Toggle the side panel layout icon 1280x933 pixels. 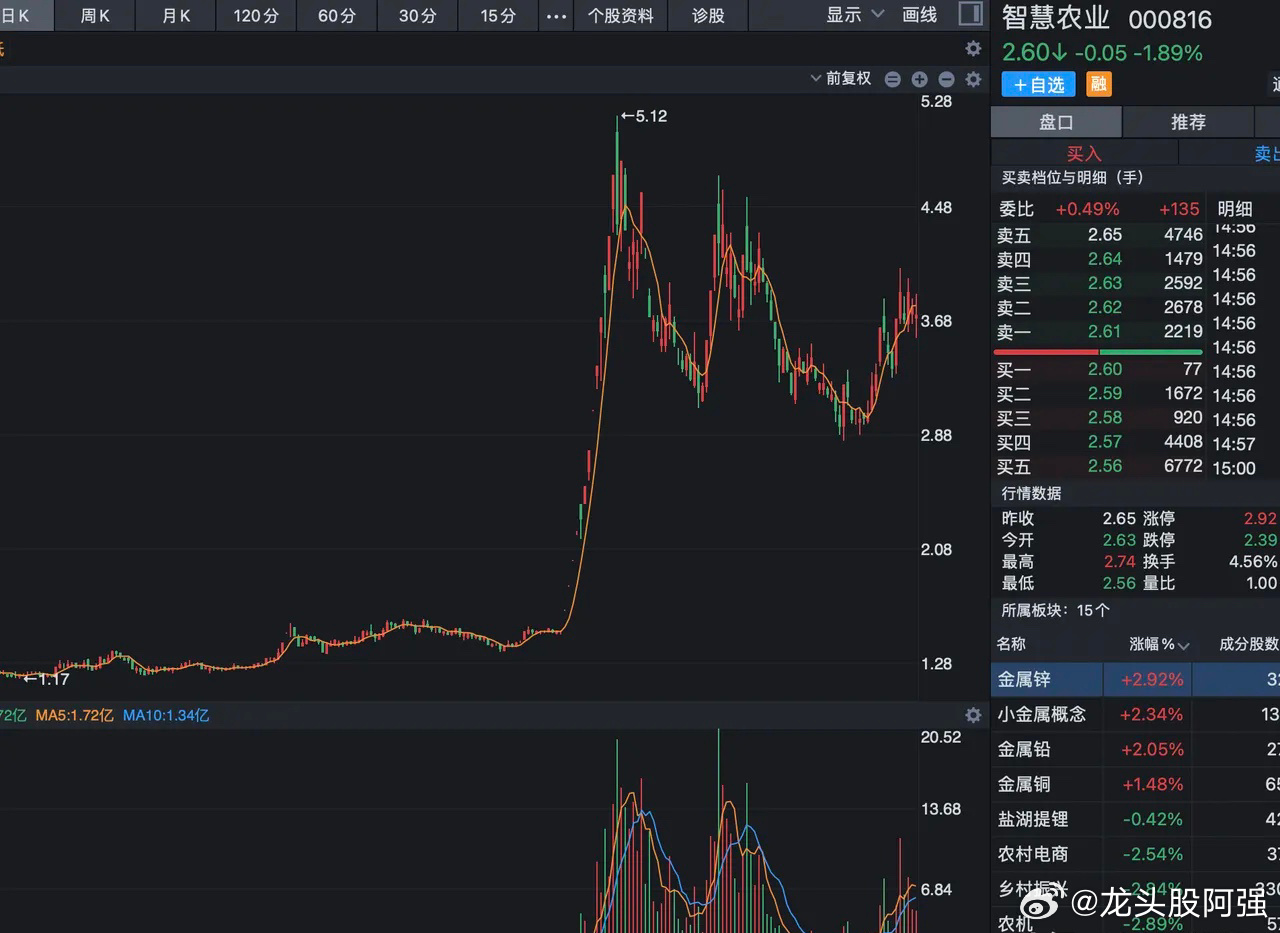click(x=969, y=14)
